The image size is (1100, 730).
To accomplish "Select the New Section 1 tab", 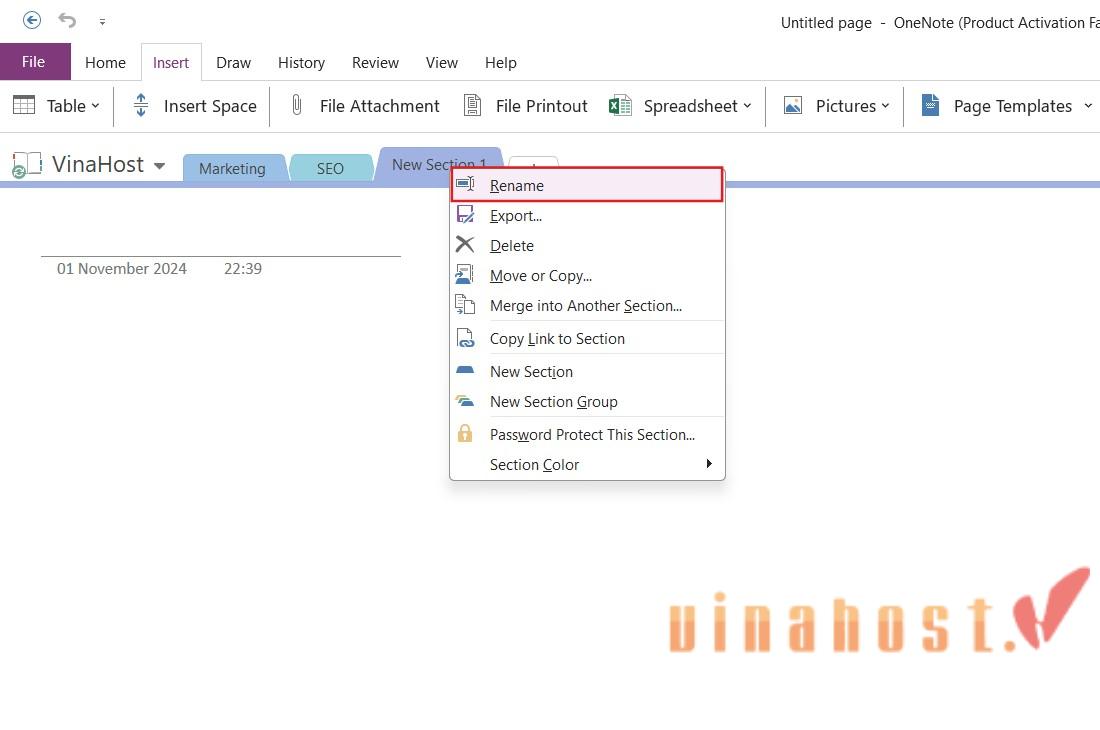I will 439,164.
